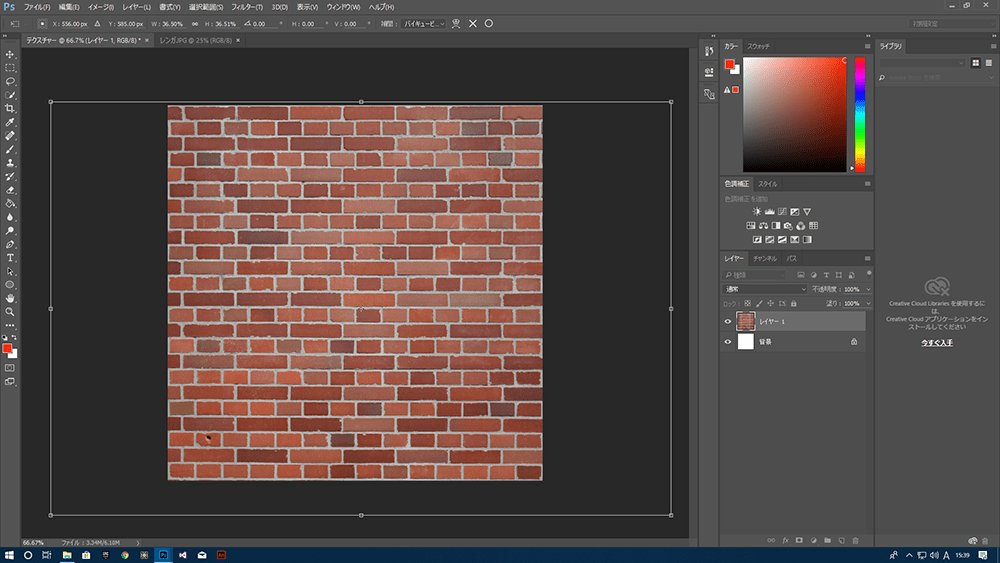The width and height of the screenshot is (1000, 563).
Task: Open the 通常 blend mode dropdown
Action: [764, 289]
